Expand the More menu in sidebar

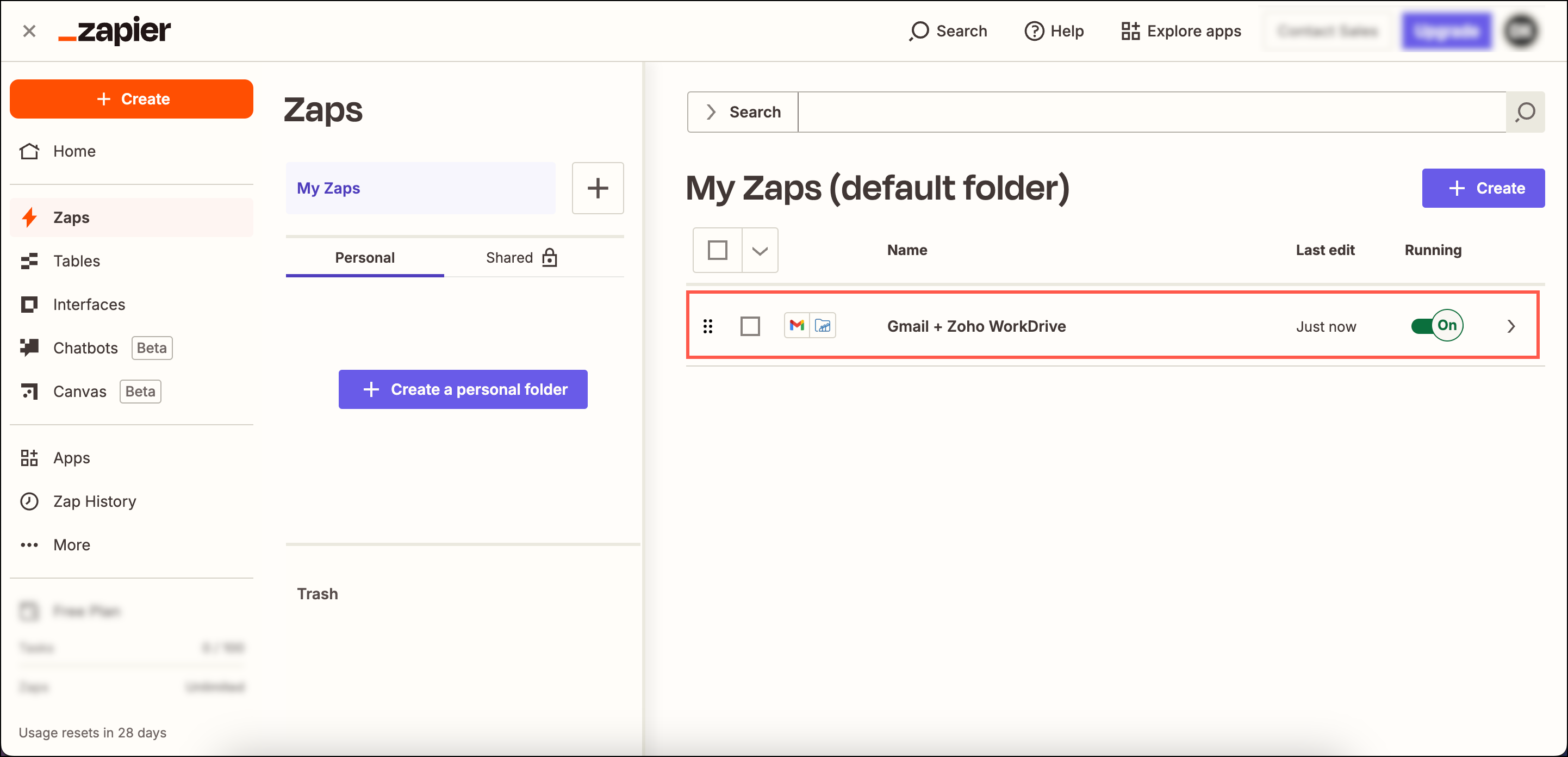[132, 545]
